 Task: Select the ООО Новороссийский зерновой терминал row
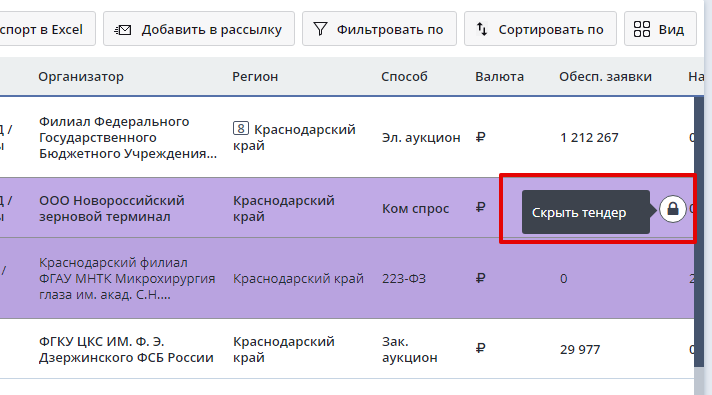click(x=347, y=208)
